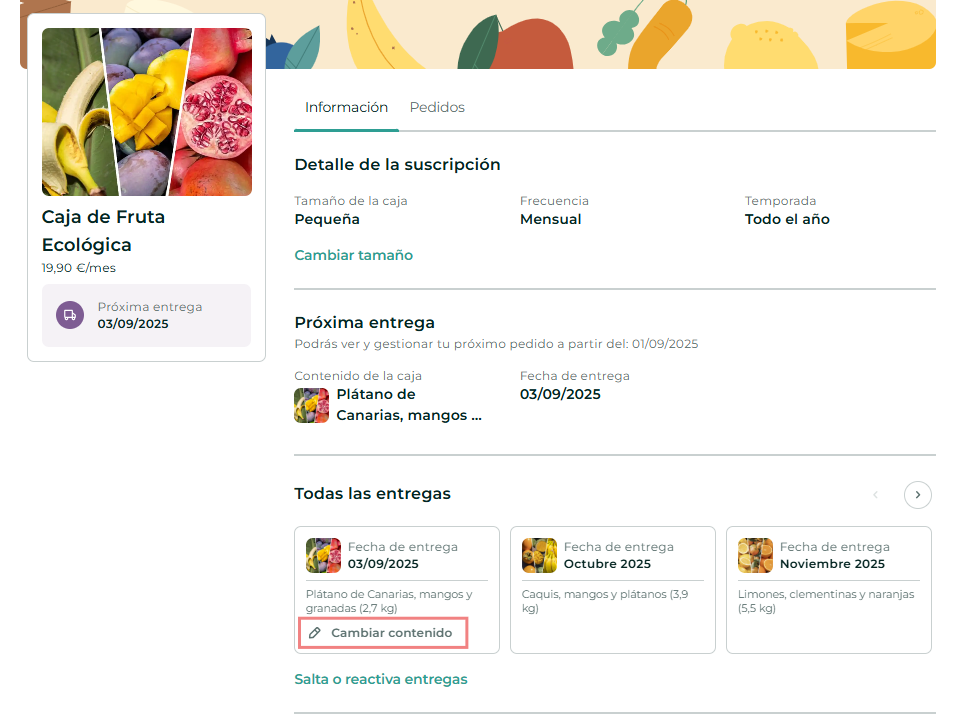
Task: Click the Cambiar contenido button
Action: click(383, 633)
